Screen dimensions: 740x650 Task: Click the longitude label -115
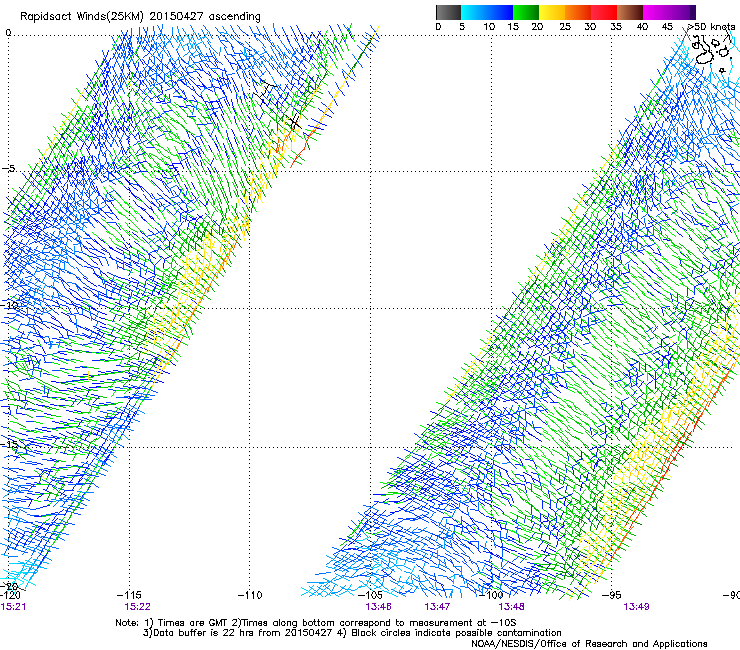(129, 595)
